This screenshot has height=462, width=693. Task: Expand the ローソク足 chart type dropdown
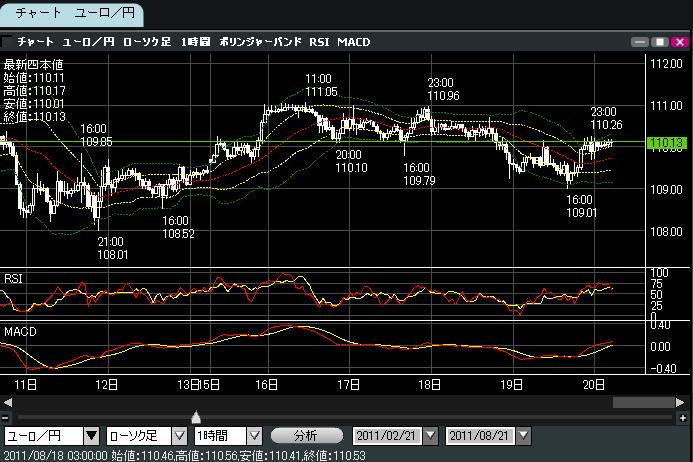pyautogui.click(x=179, y=435)
